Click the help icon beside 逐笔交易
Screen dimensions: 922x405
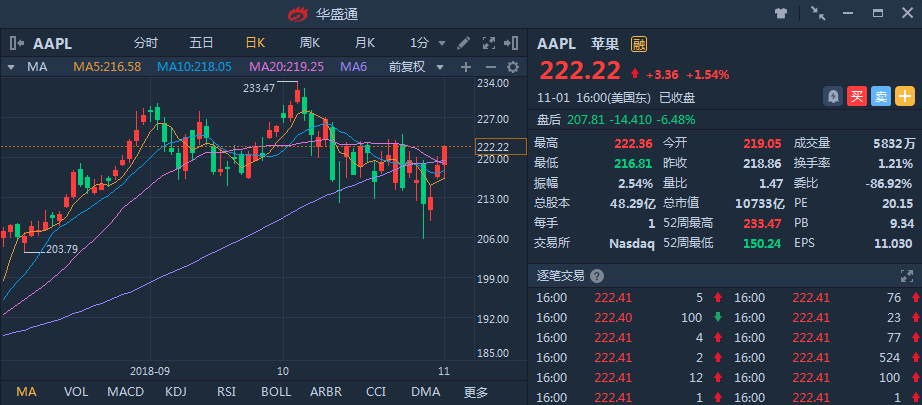tap(597, 275)
